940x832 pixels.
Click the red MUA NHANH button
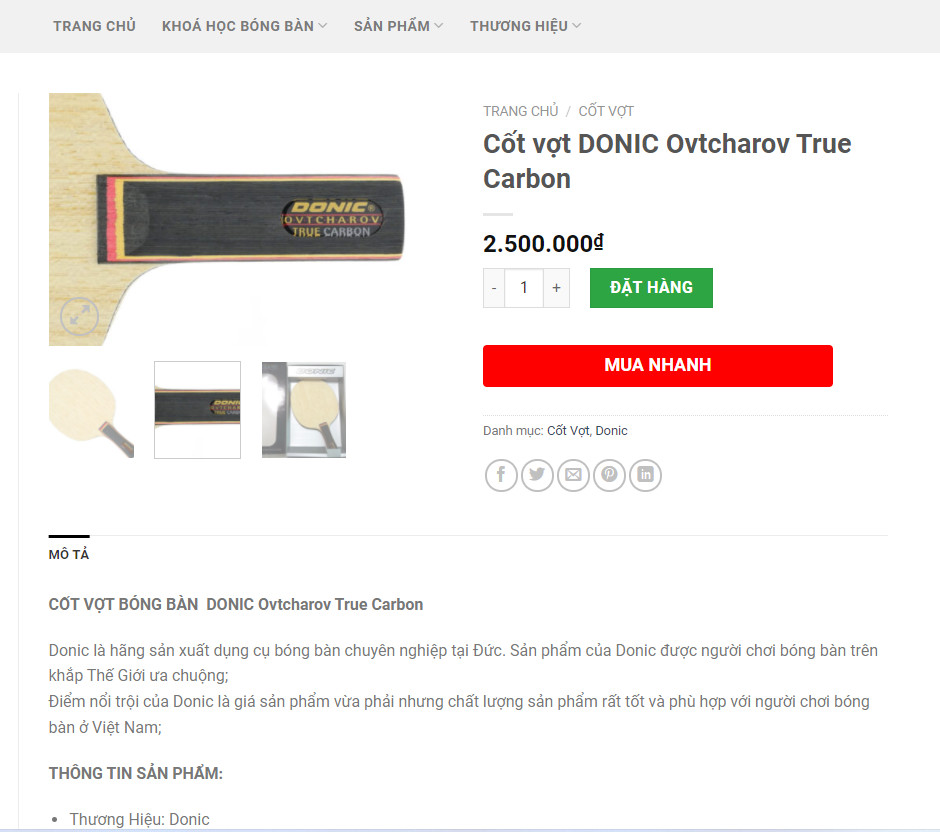(658, 366)
